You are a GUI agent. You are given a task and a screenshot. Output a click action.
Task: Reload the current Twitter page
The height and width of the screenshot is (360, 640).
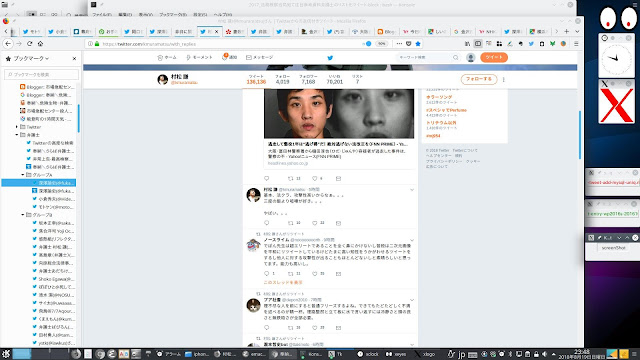pyautogui.click(x=30, y=44)
